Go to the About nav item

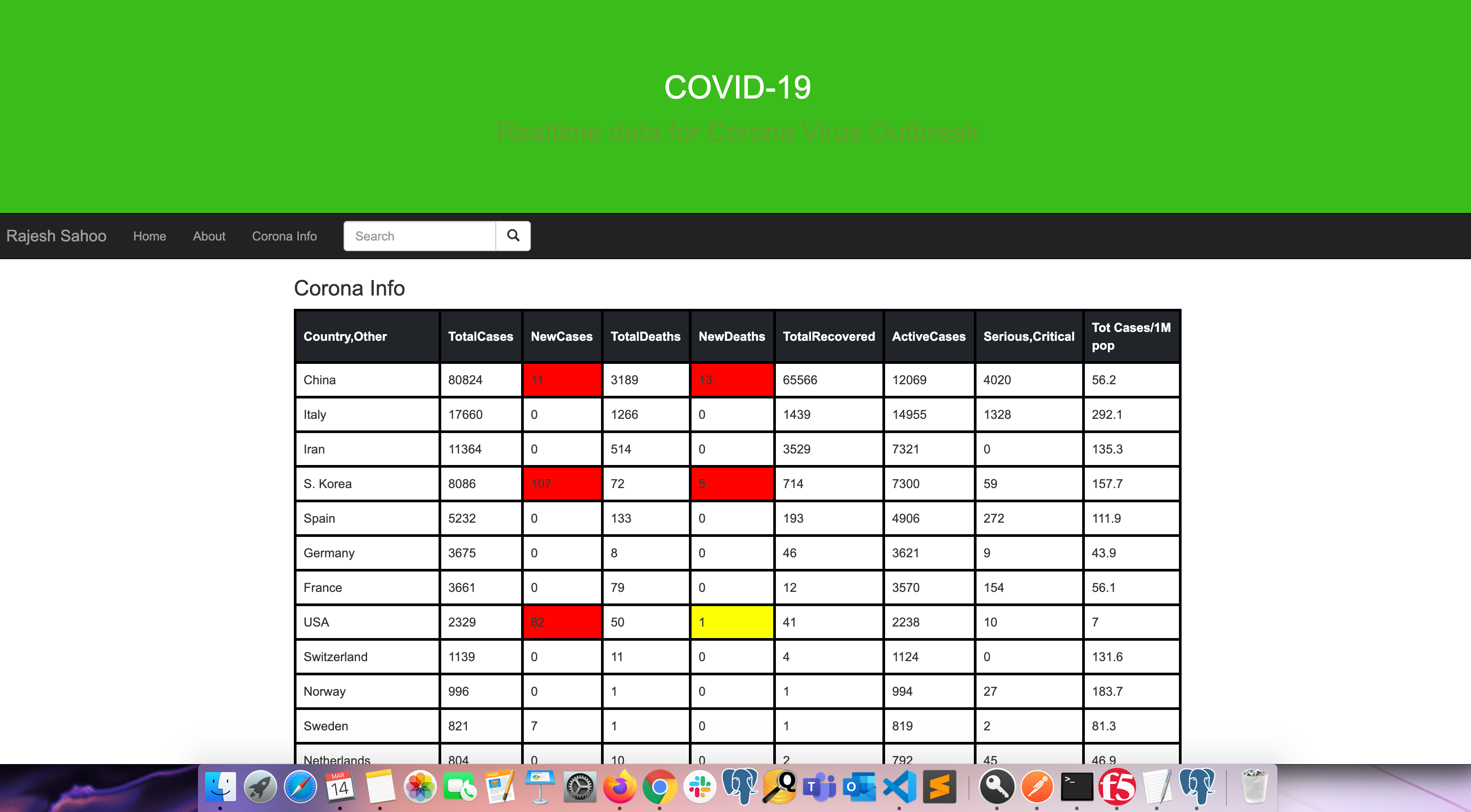click(209, 236)
